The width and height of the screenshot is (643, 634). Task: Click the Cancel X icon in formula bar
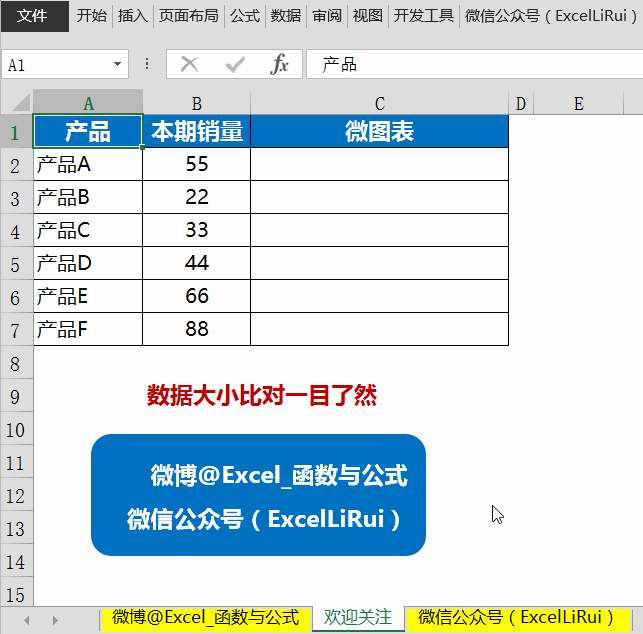(x=189, y=64)
